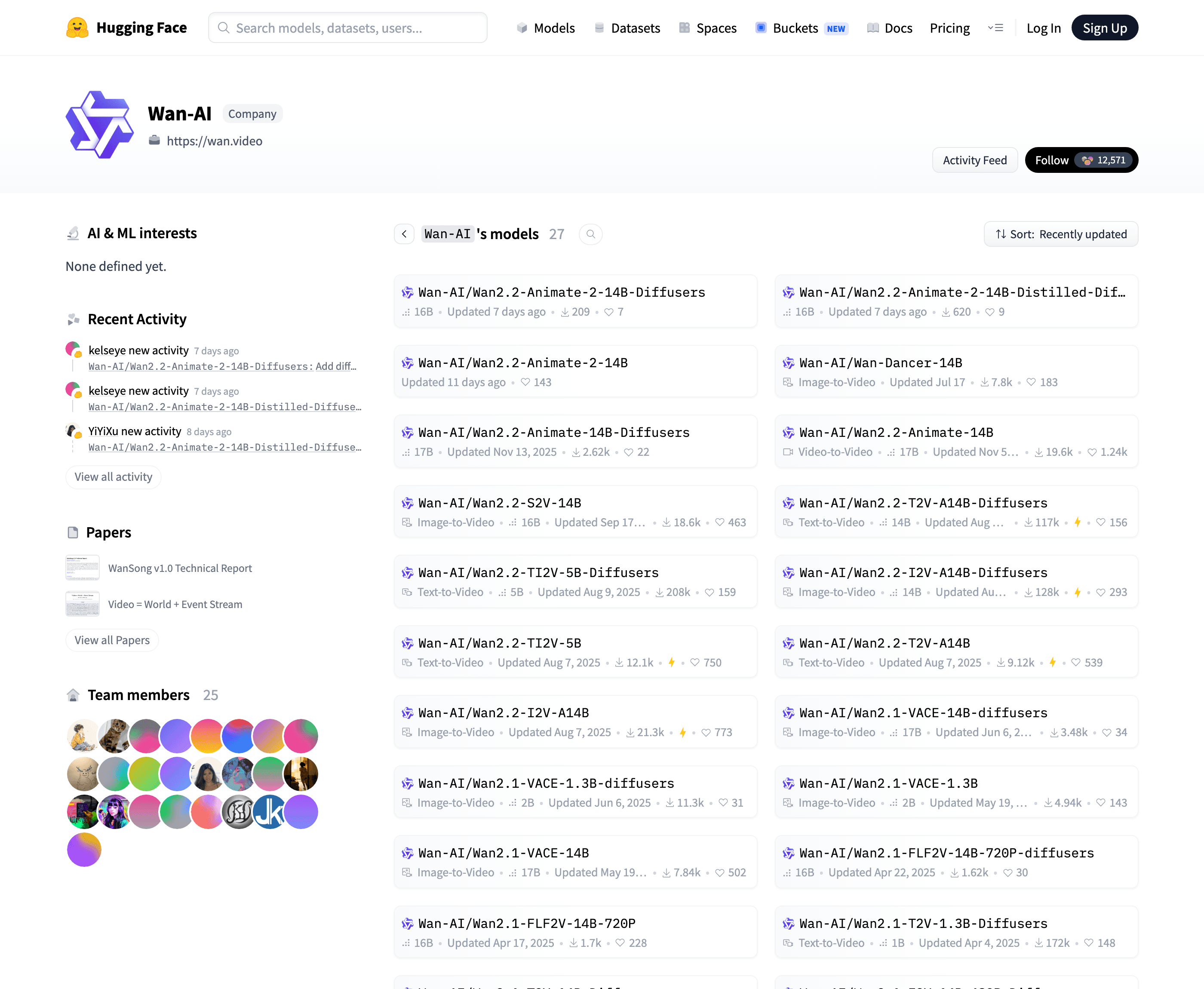Open the Wan-AI/Wan2.1-FLF2V-14B-720P model card
Image resolution: width=1204 pixels, height=989 pixels.
point(575,932)
